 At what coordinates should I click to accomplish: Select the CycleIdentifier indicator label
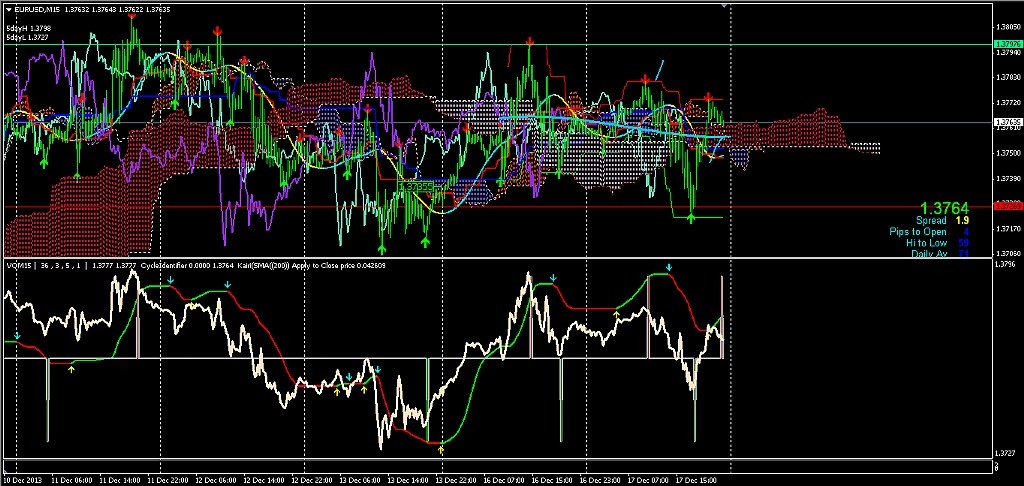click(x=166, y=266)
